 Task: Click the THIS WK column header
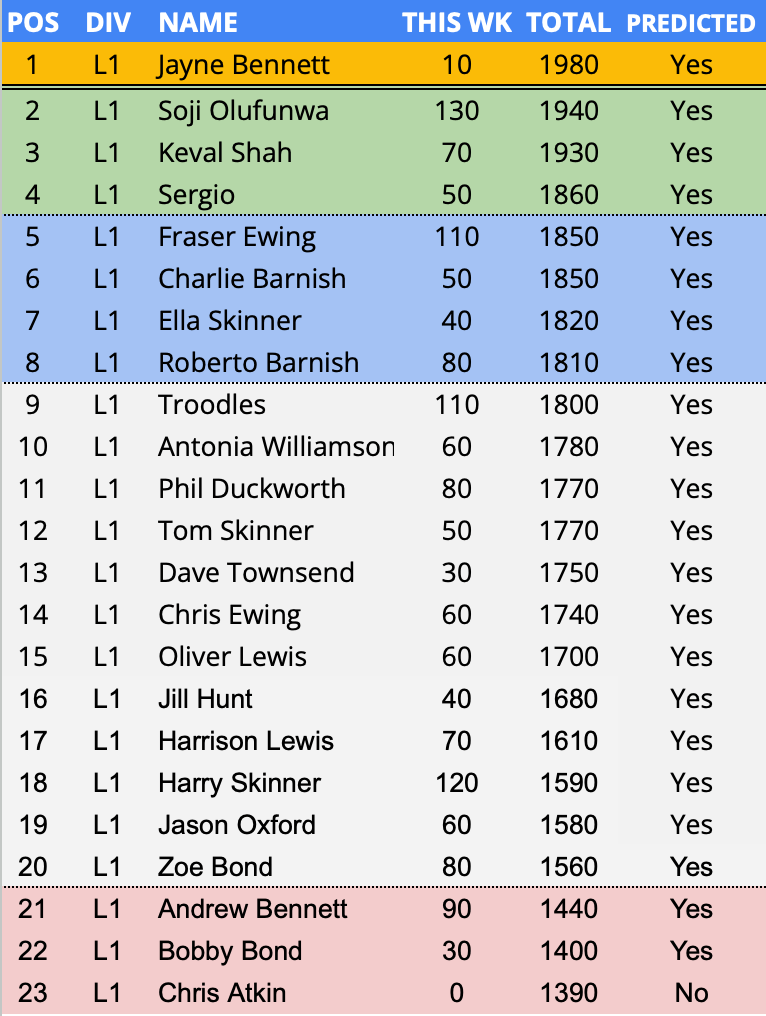(457, 22)
